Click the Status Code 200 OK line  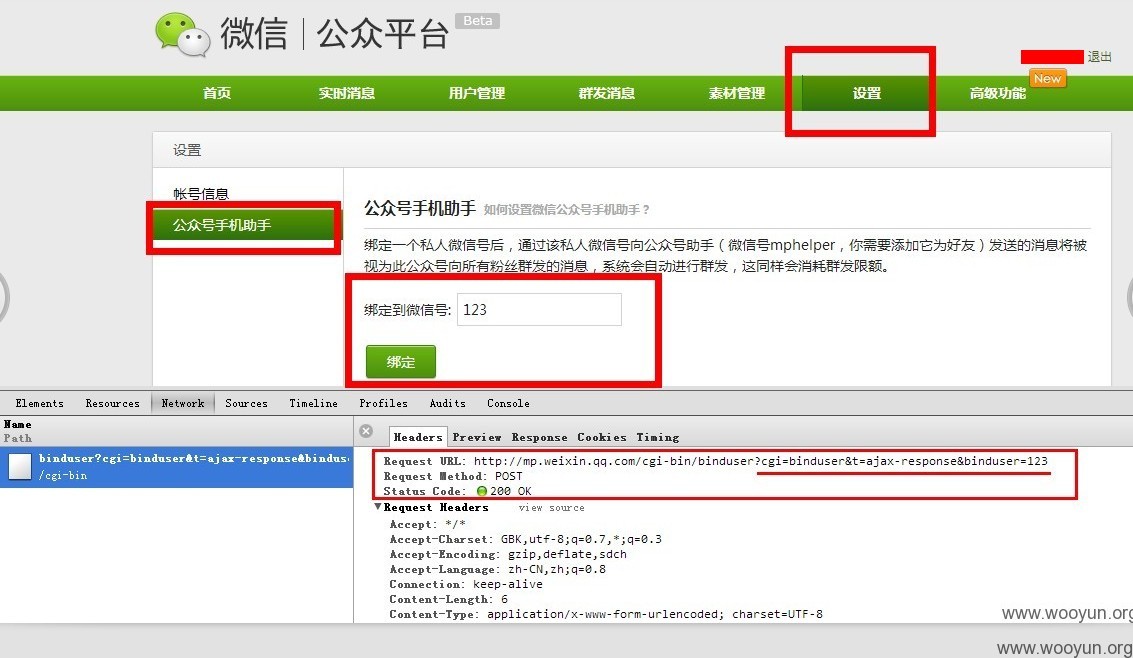tap(457, 491)
